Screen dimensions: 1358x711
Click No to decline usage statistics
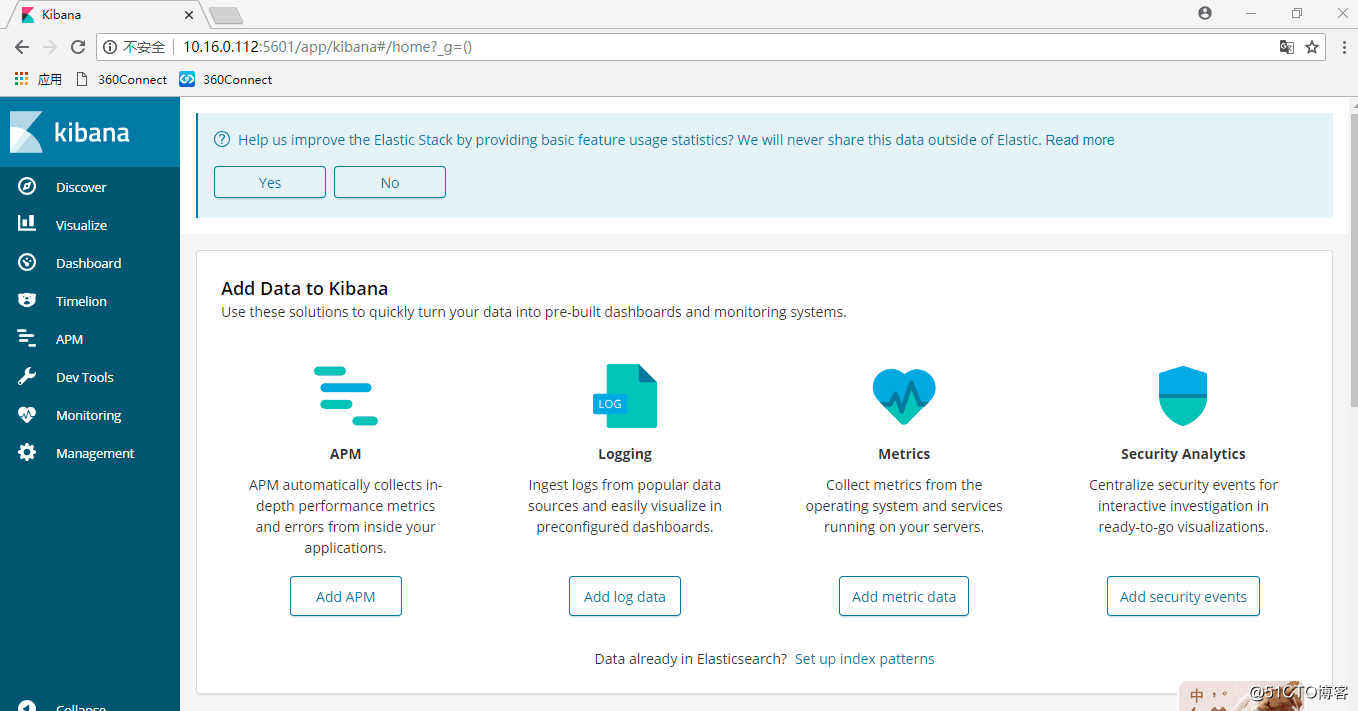point(390,182)
